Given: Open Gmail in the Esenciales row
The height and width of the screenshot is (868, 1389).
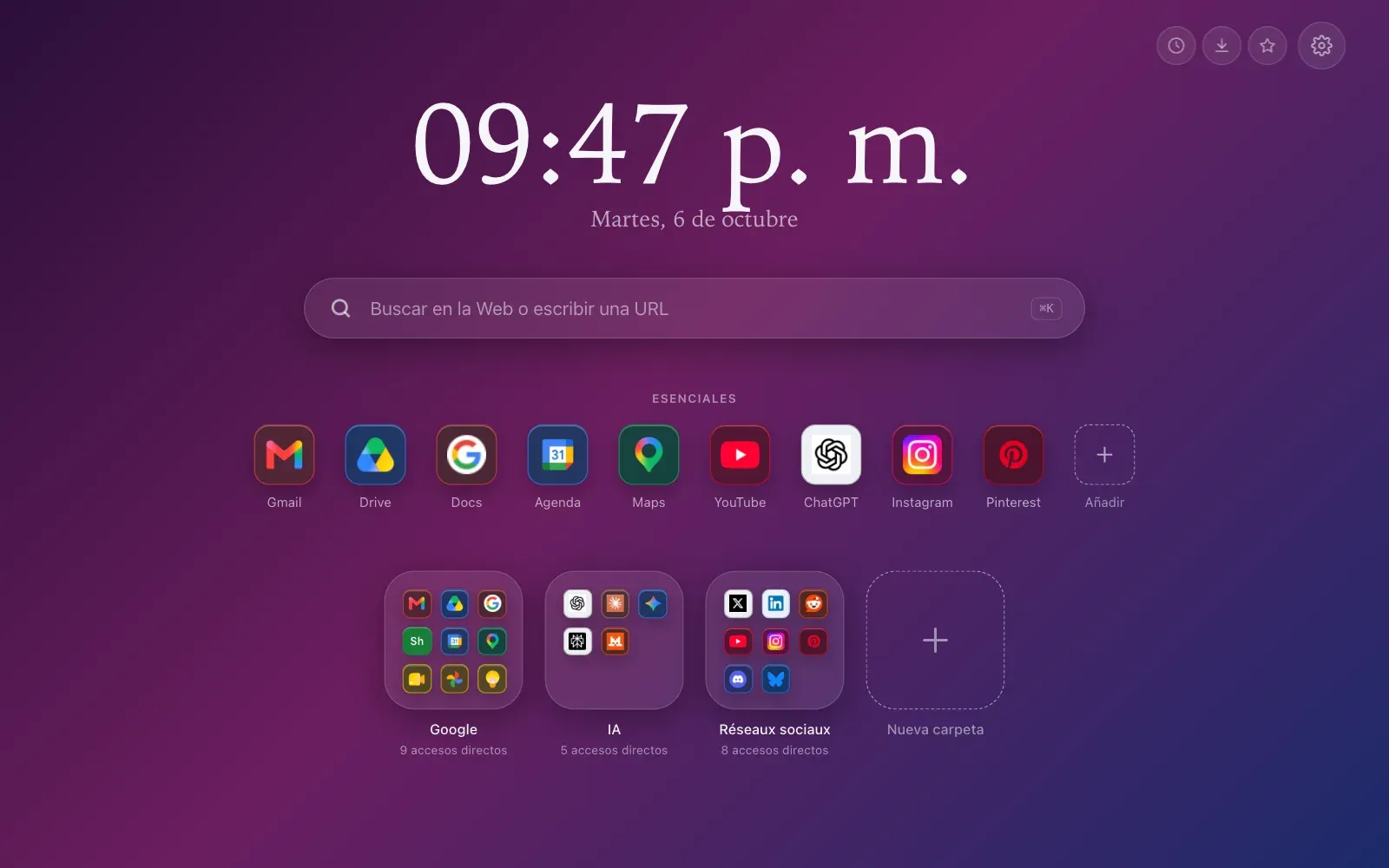Looking at the screenshot, I should click(284, 455).
